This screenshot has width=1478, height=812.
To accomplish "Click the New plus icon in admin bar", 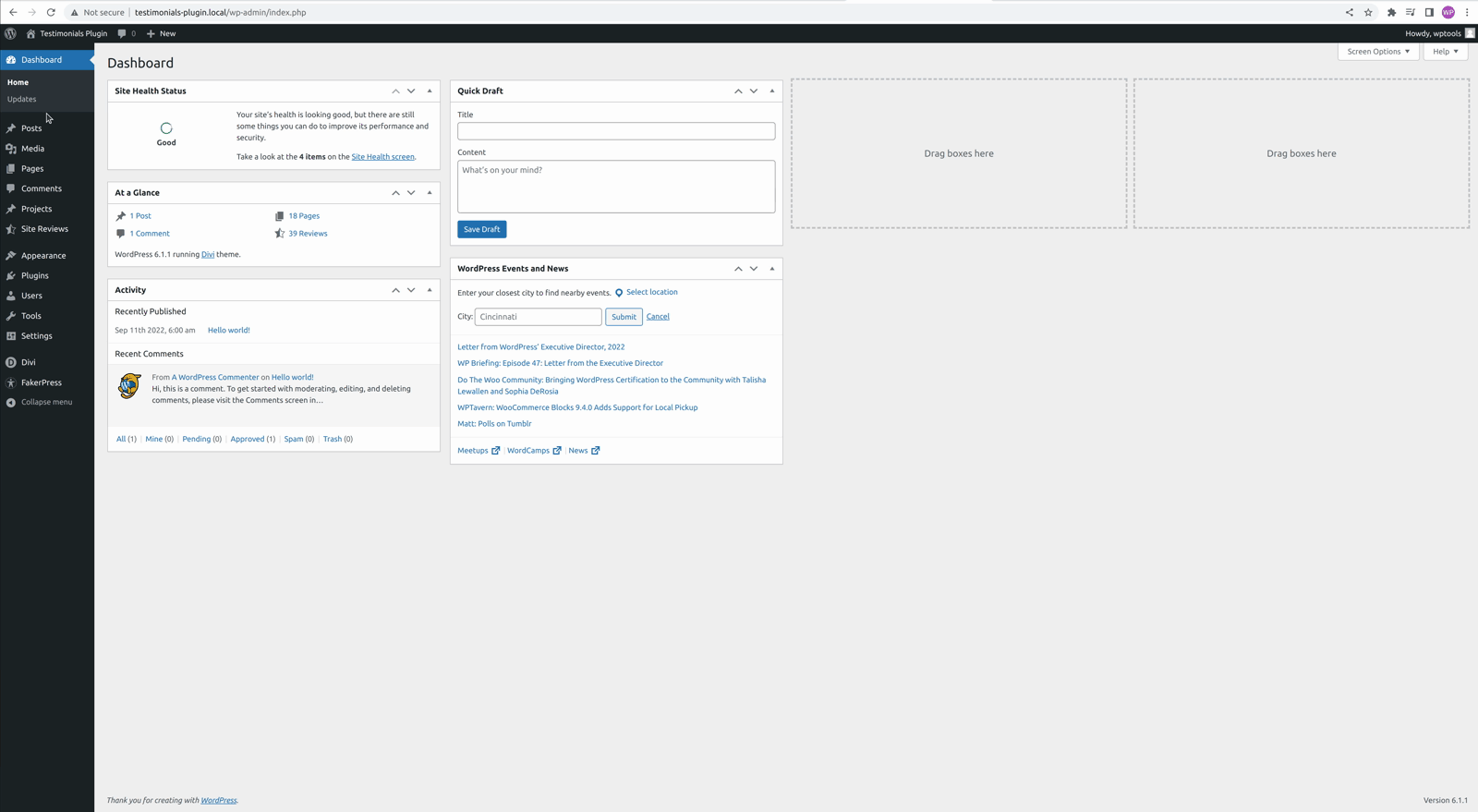I will pos(151,33).
